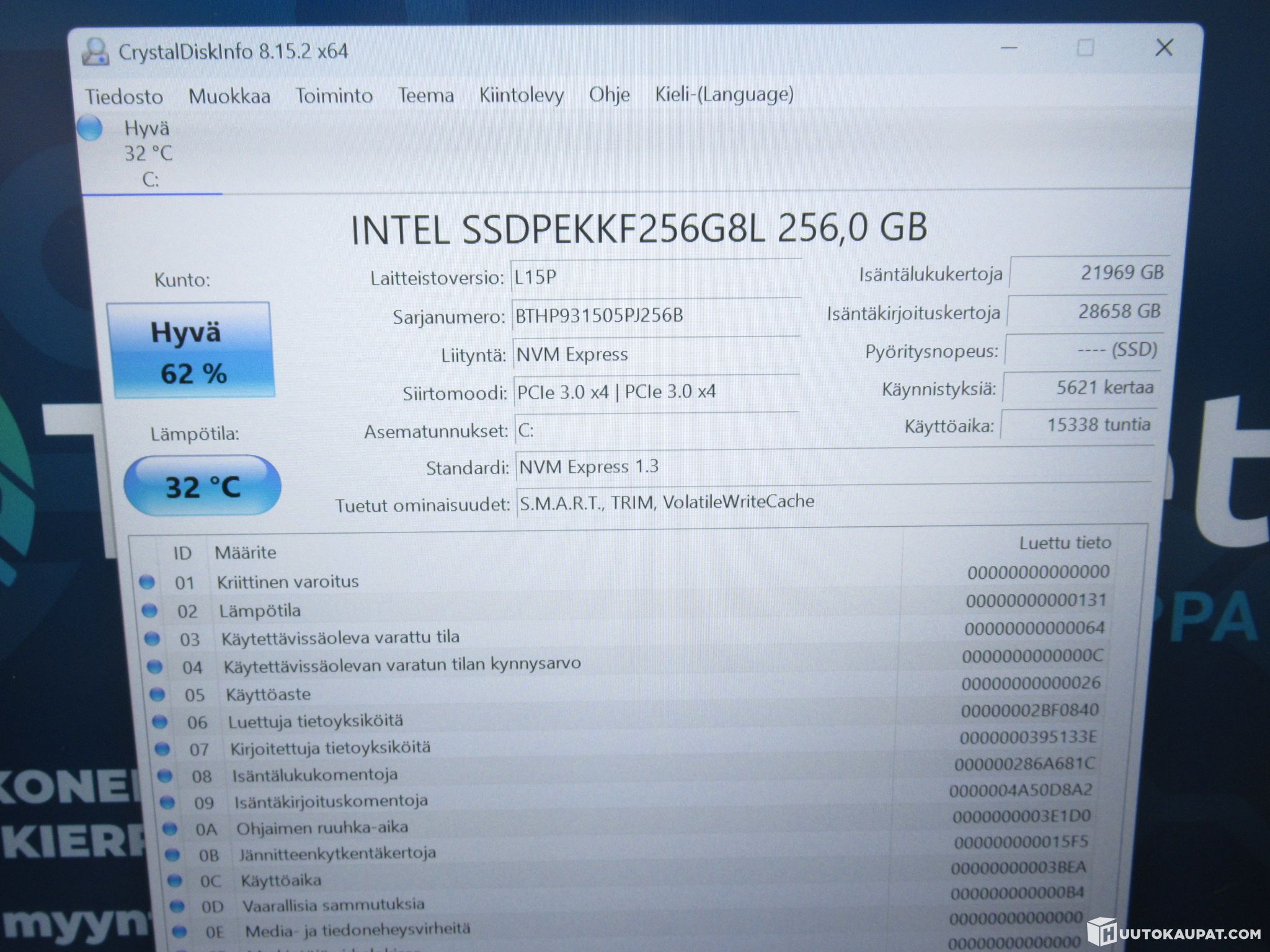Click the Isäntäkirjoituskertoja value 28658 GB
This screenshot has height=952, width=1270.
click(1086, 311)
